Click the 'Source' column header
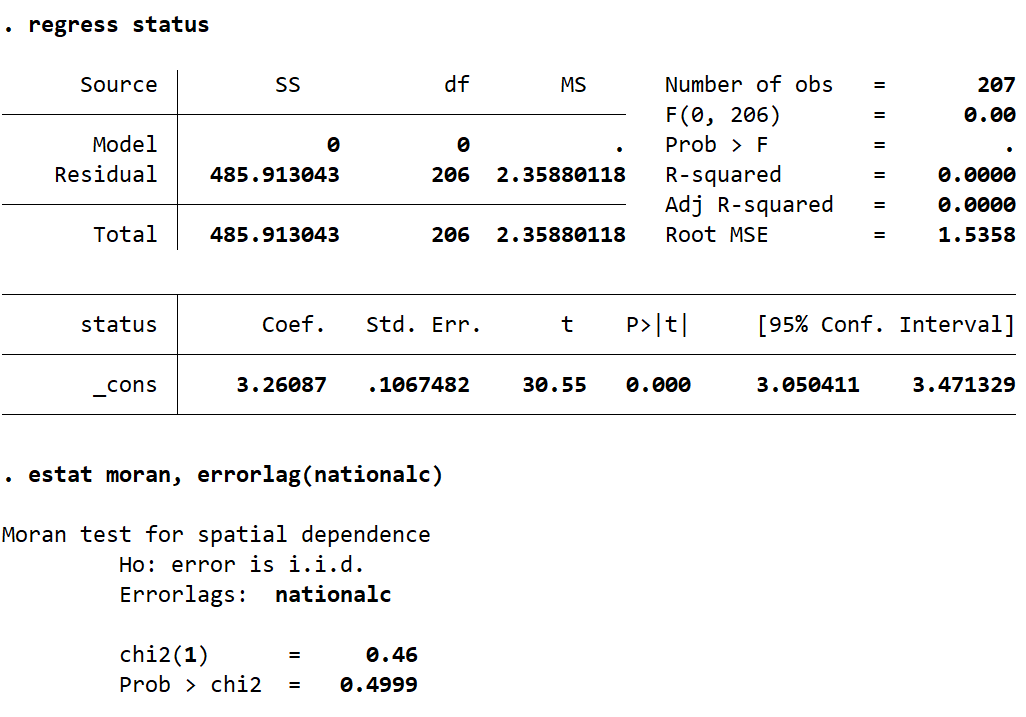Screen dimensions: 1026x717 tap(118, 85)
